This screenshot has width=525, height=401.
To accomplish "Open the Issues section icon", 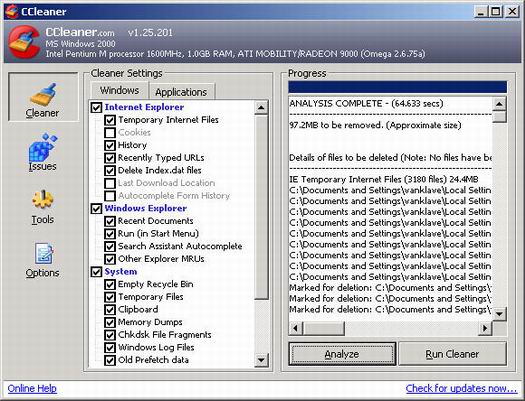I will [43, 152].
